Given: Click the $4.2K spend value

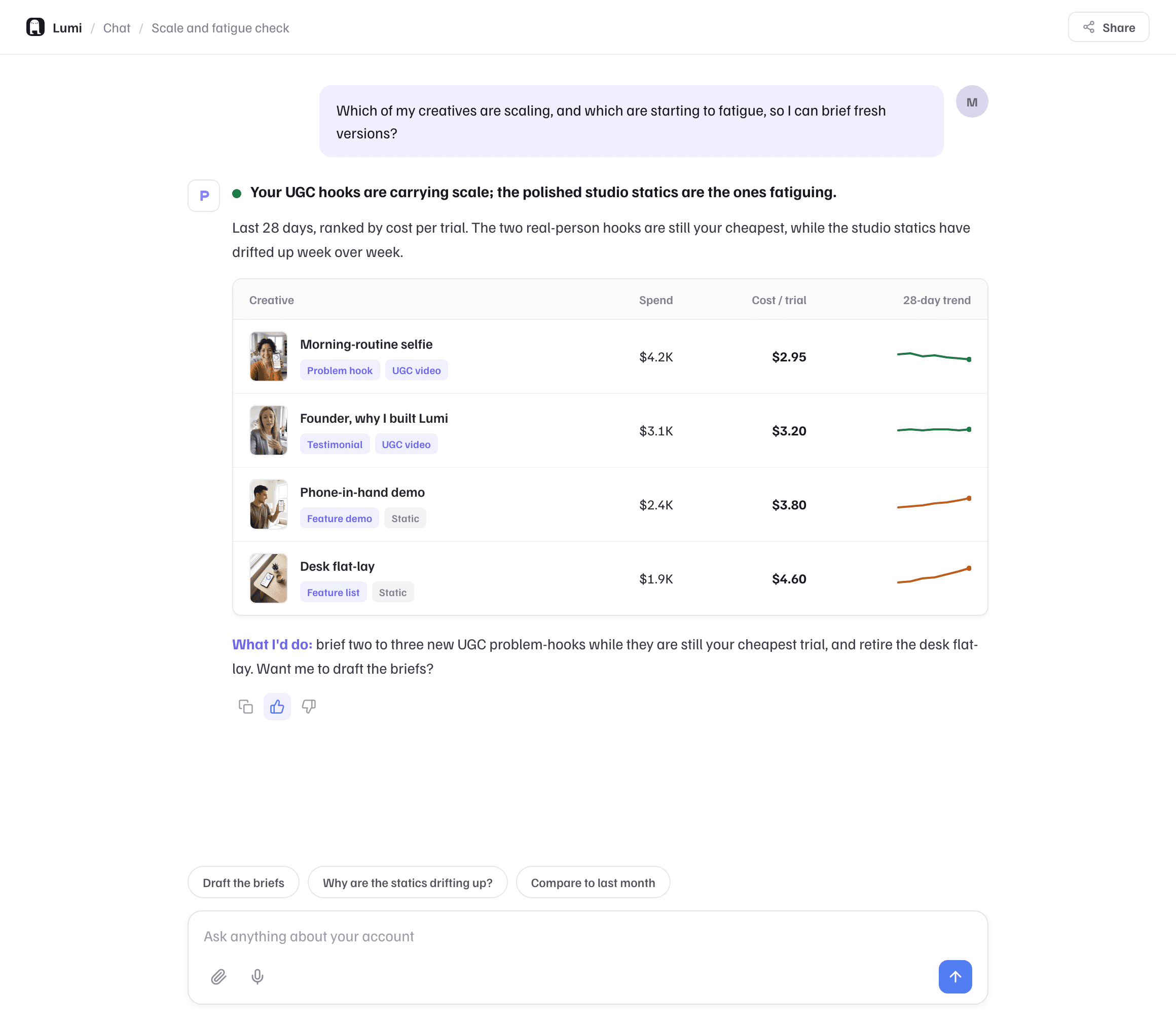Looking at the screenshot, I should [656, 356].
